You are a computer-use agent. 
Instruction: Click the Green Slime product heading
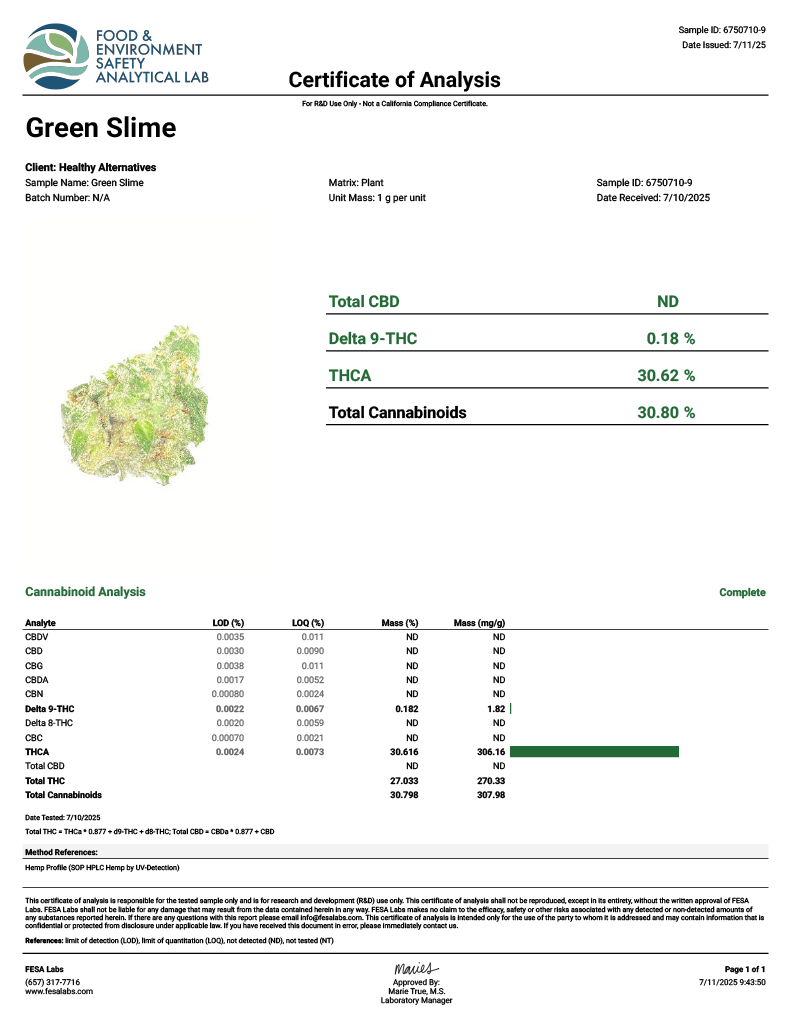coord(101,127)
